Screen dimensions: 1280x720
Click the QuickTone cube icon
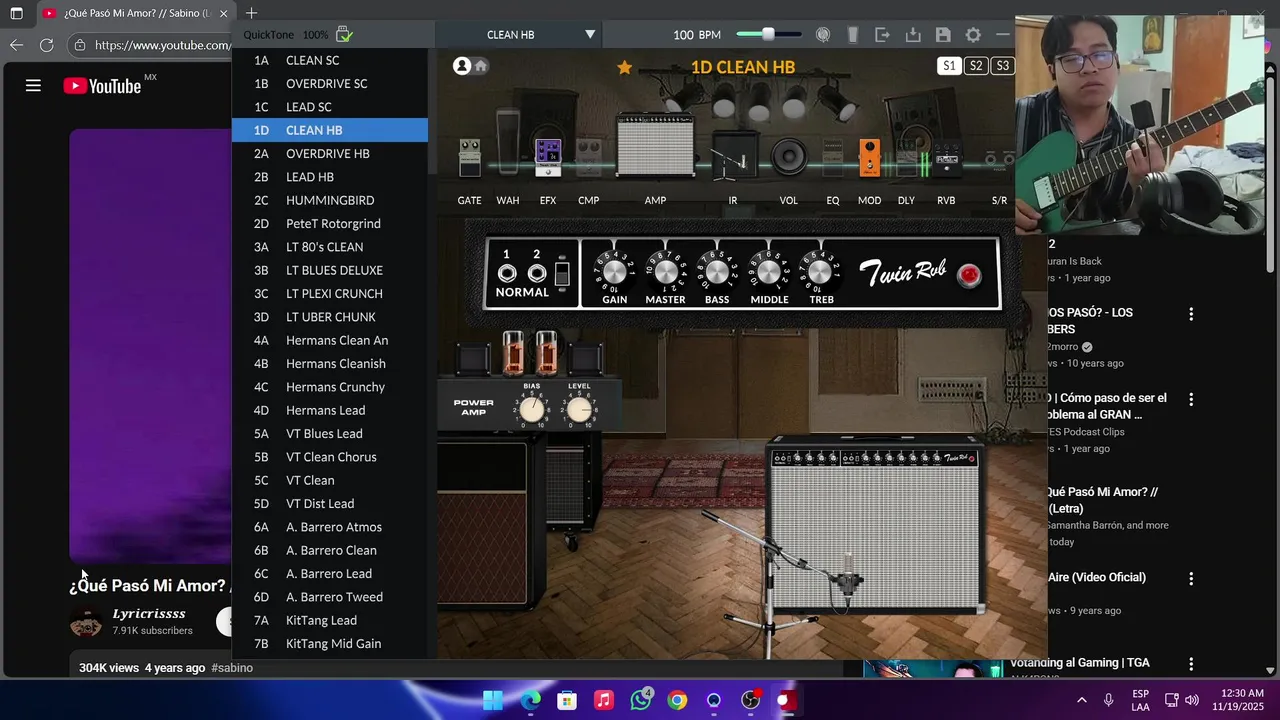[x=344, y=35]
